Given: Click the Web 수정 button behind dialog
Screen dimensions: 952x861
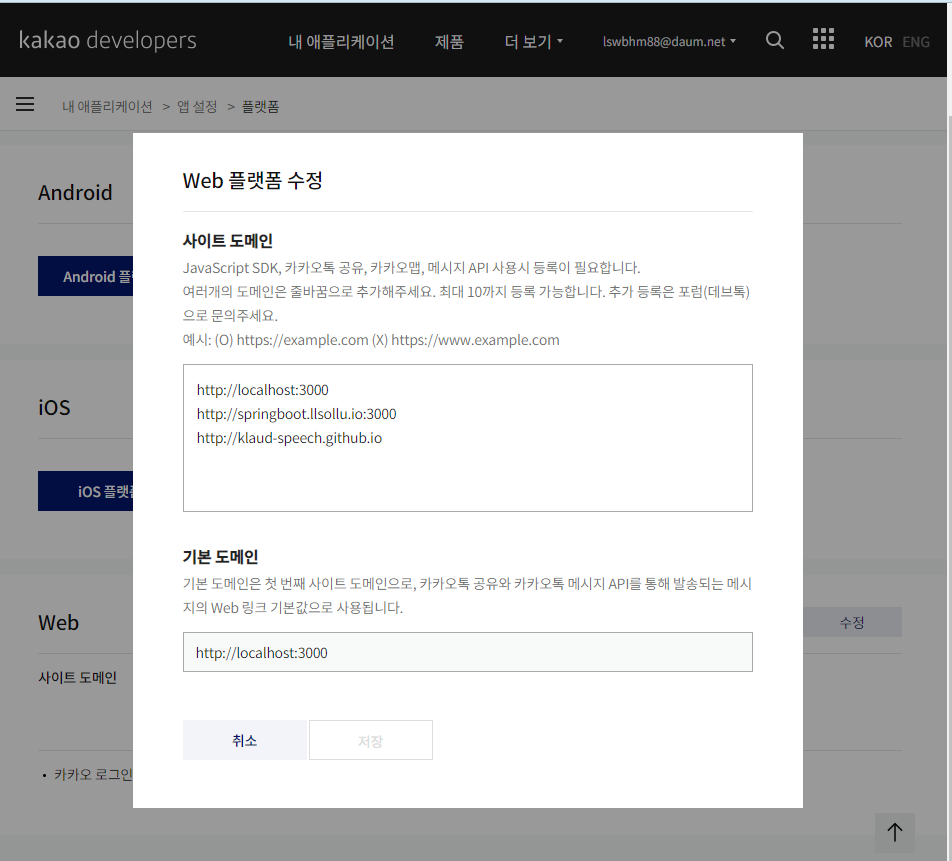Looking at the screenshot, I should 852,622.
